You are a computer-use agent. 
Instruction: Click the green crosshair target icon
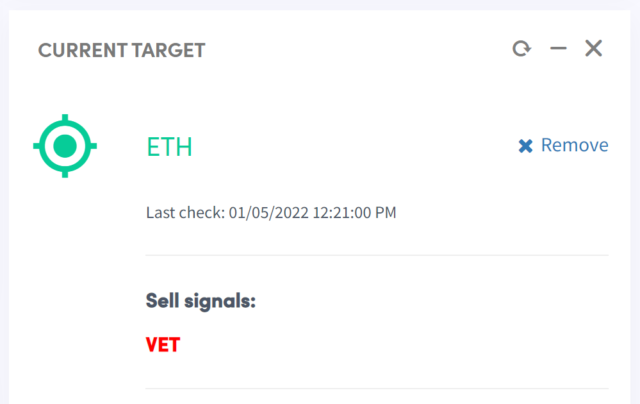click(65, 146)
